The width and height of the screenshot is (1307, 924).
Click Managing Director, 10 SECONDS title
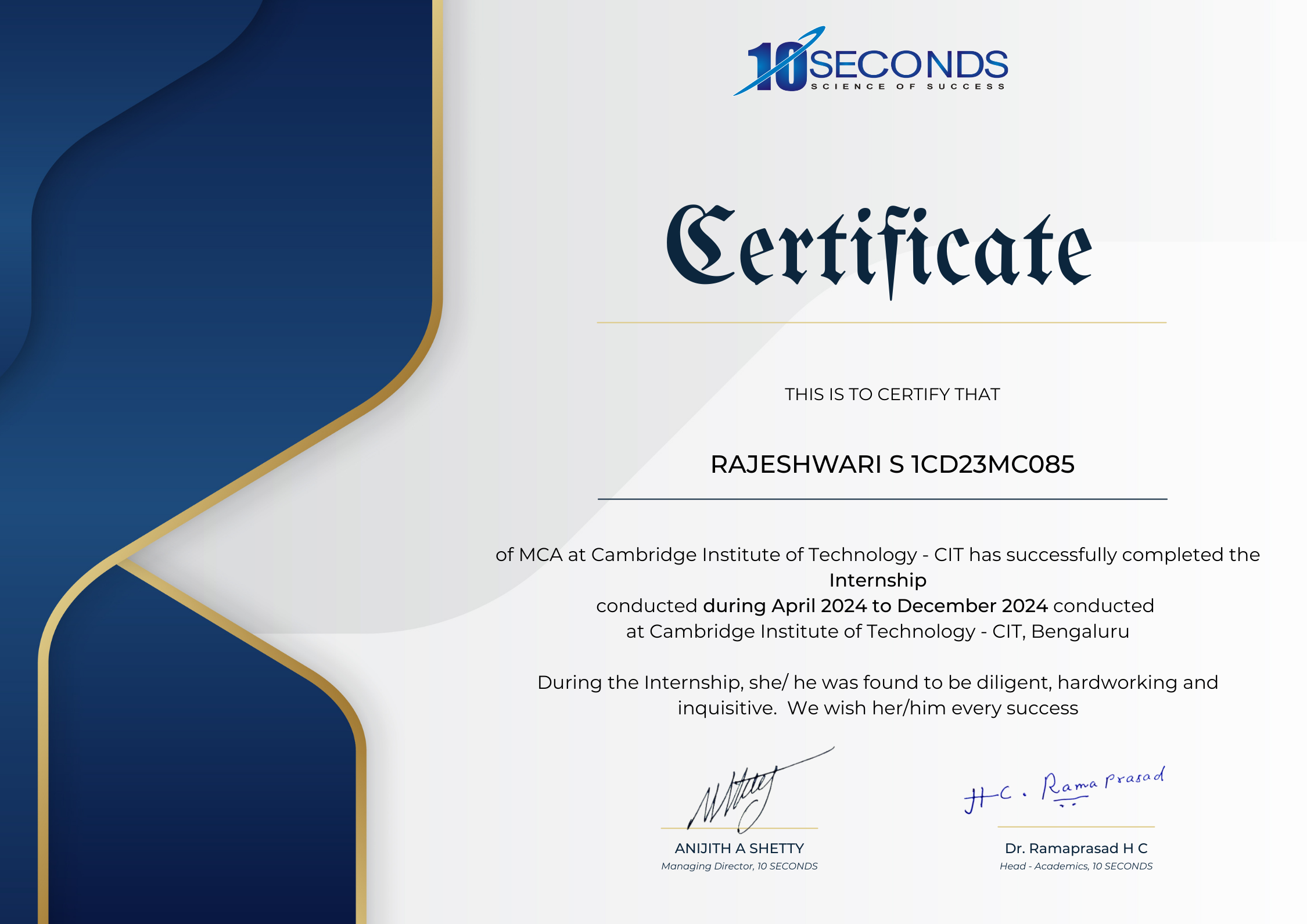(739, 866)
